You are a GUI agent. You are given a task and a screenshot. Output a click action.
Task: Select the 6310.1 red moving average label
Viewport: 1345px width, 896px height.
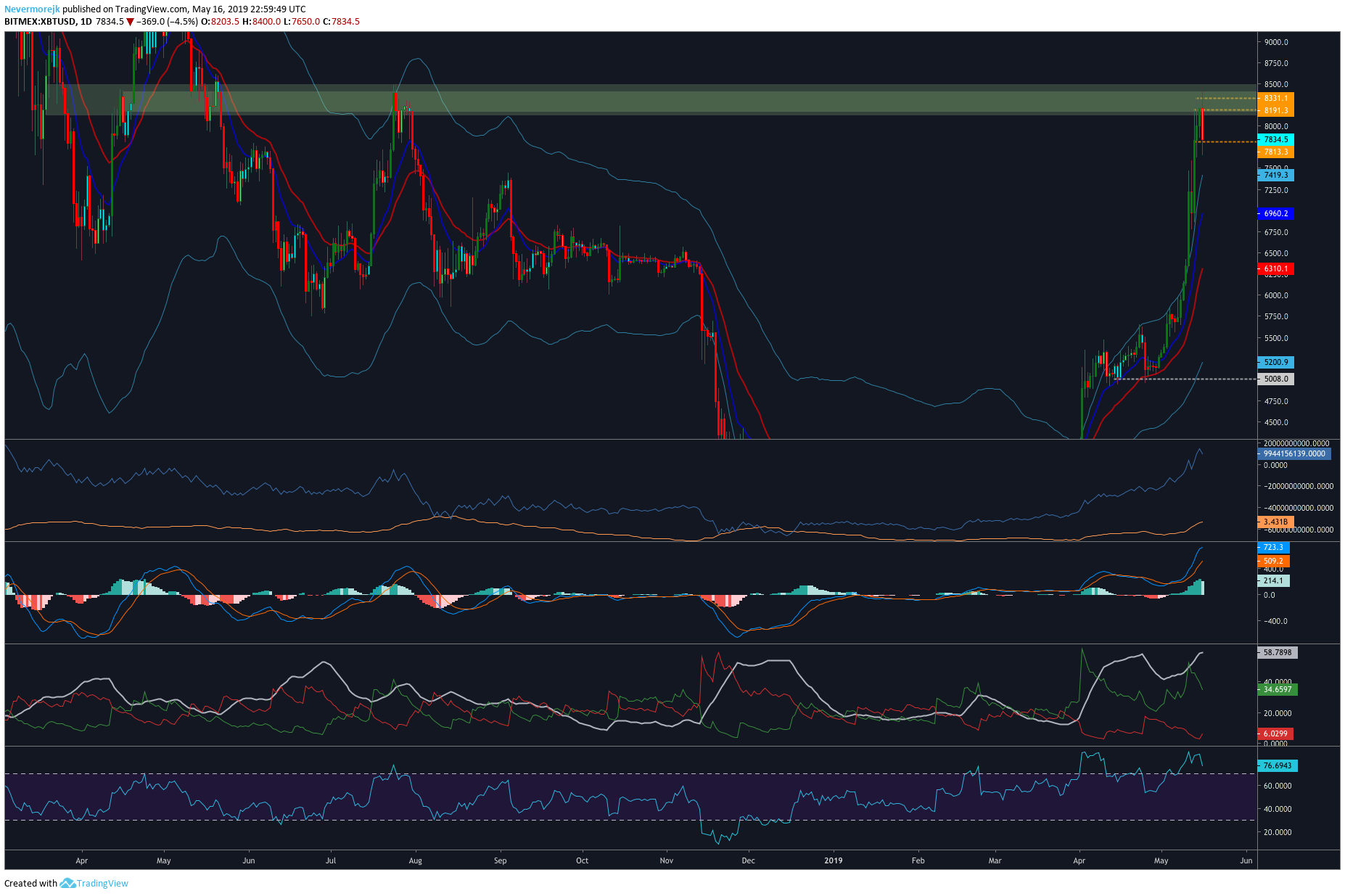point(1275,268)
